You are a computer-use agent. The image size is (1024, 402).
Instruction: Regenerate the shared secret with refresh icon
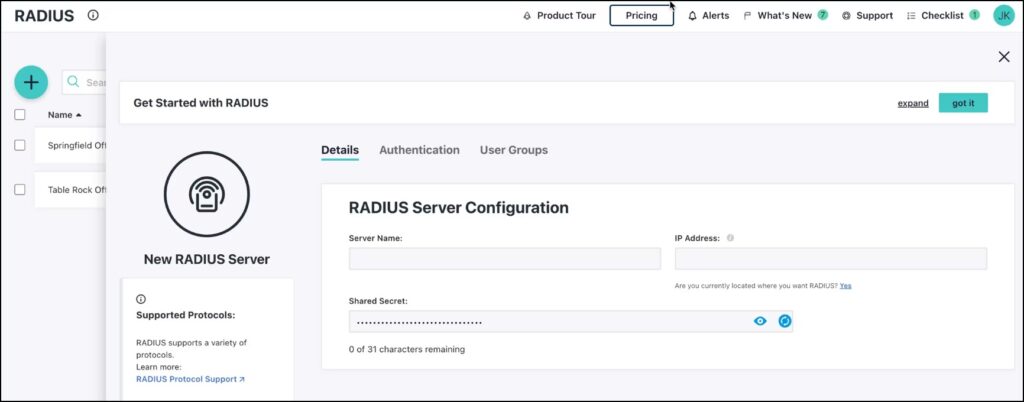click(x=784, y=321)
